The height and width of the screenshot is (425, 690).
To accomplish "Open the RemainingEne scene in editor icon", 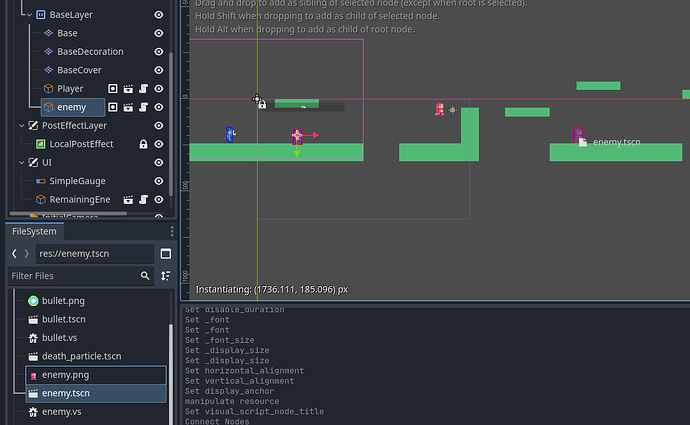I will point(127,199).
